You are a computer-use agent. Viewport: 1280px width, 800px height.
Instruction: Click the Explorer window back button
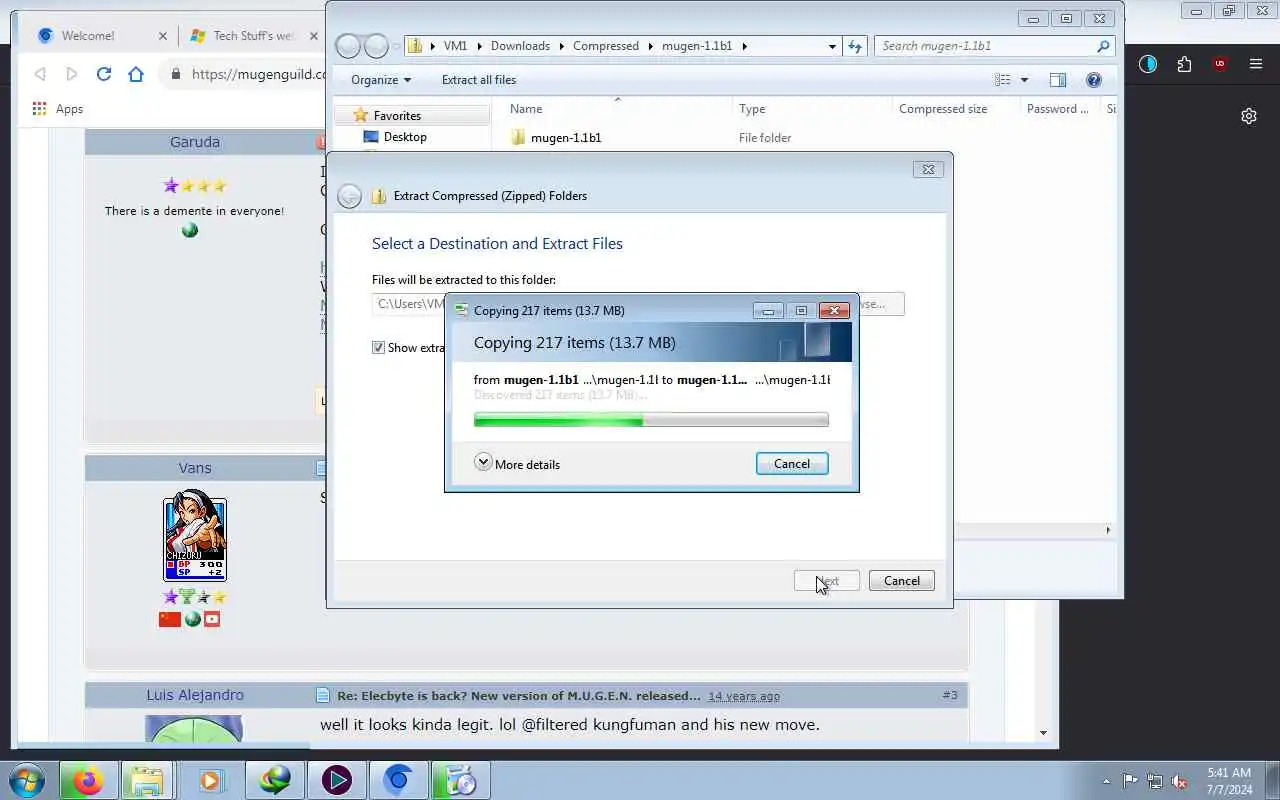348,46
